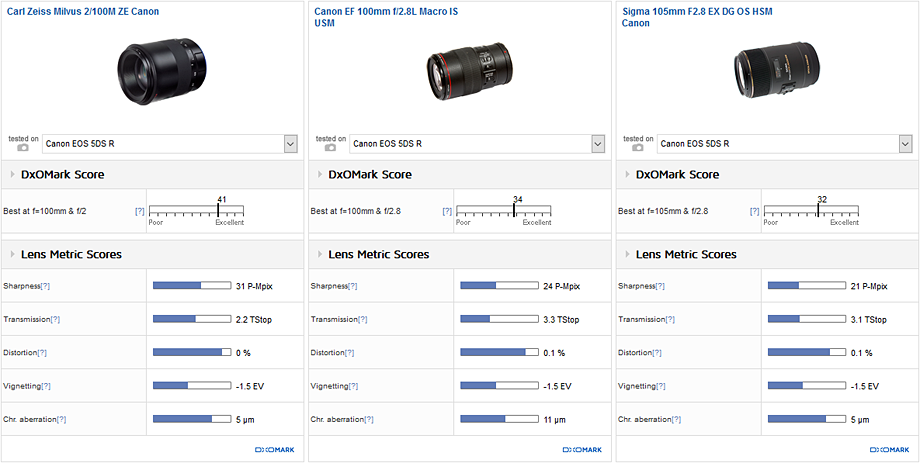This screenshot has width=920, height=463.
Task: Click the Canon EF 100mm lens photo
Action: click(468, 71)
